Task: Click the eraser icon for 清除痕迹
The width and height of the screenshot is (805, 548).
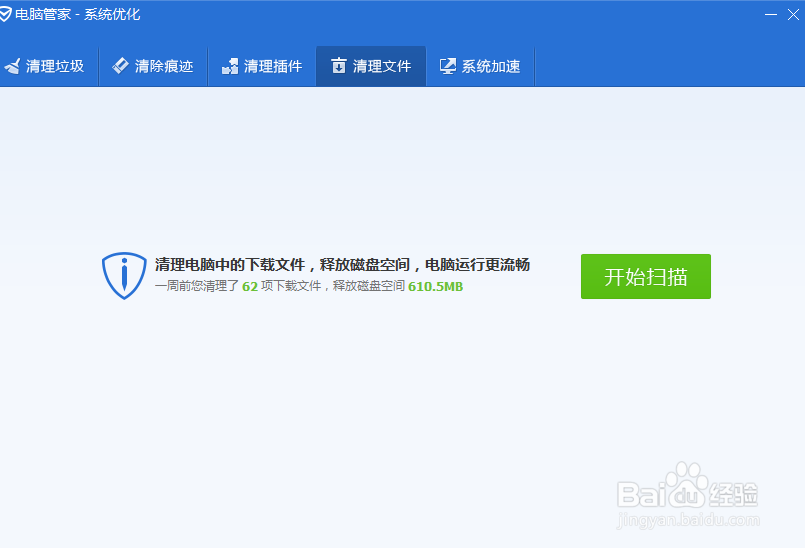Action: [x=121, y=65]
